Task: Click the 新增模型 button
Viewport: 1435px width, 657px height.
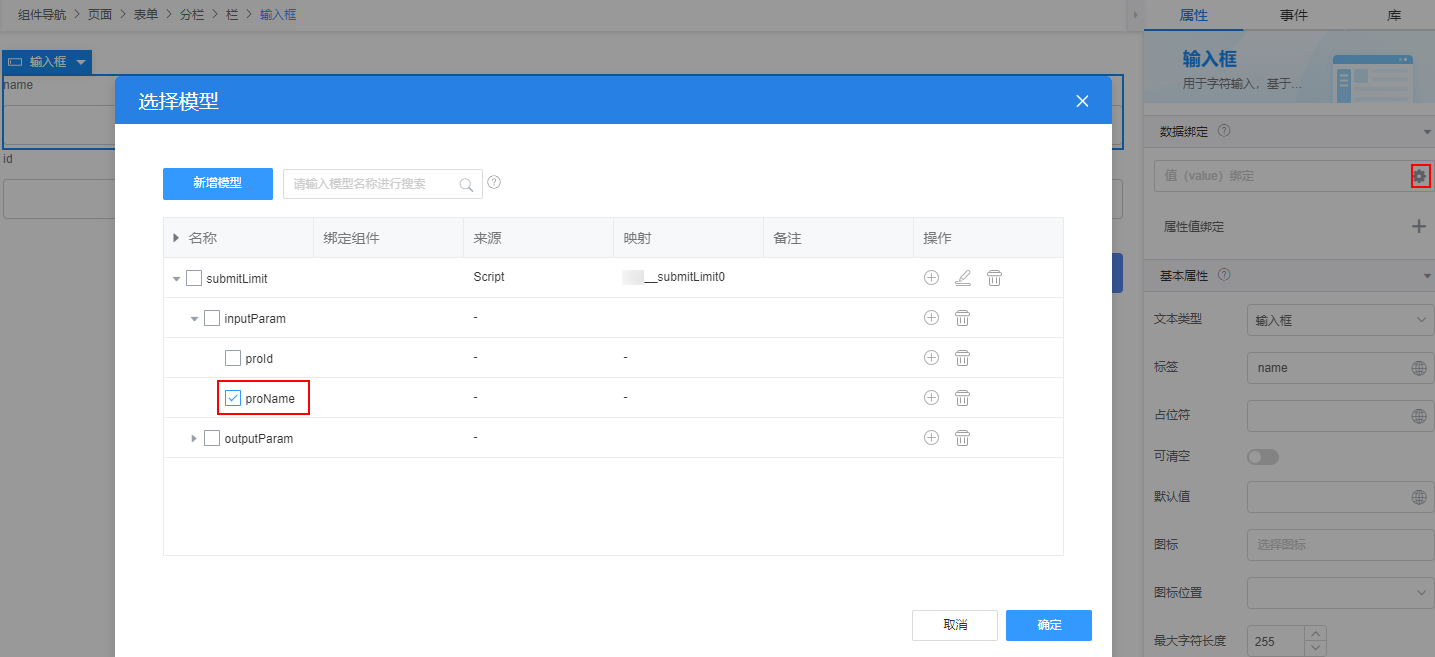Action: [218, 184]
